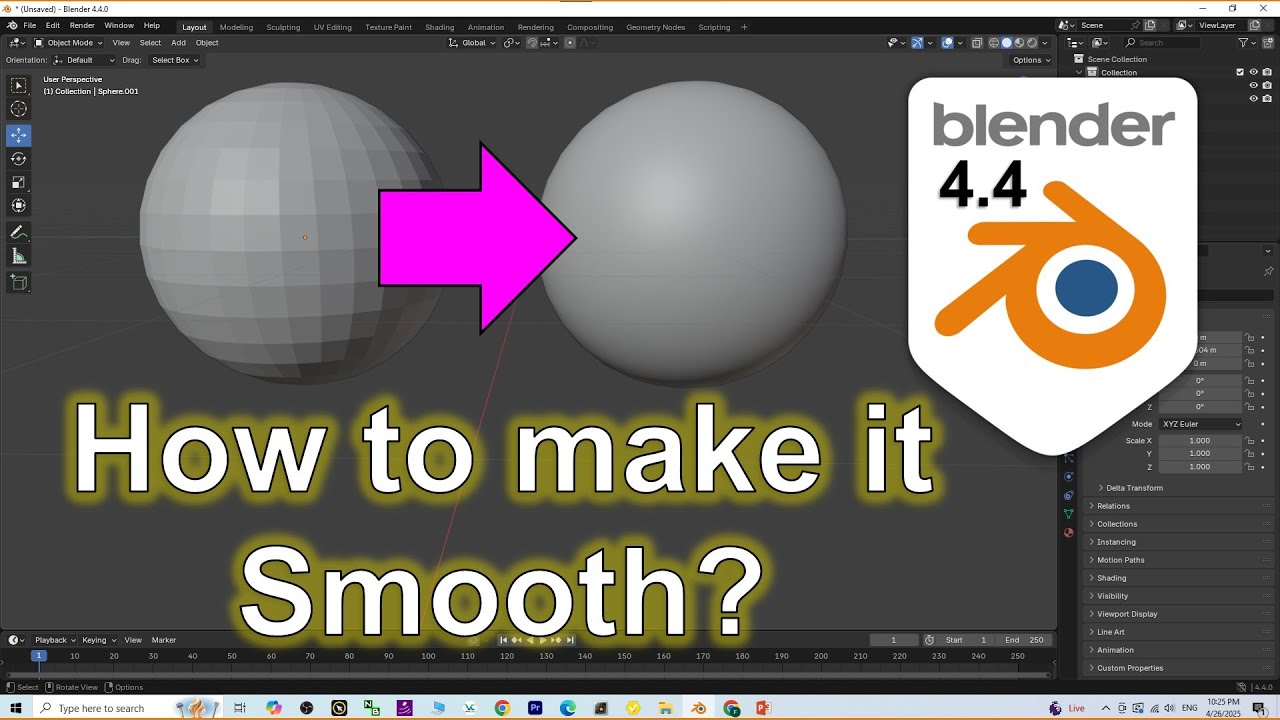Open the Global transform orientation dropdown
This screenshot has height=720, width=1280.
click(x=472, y=43)
